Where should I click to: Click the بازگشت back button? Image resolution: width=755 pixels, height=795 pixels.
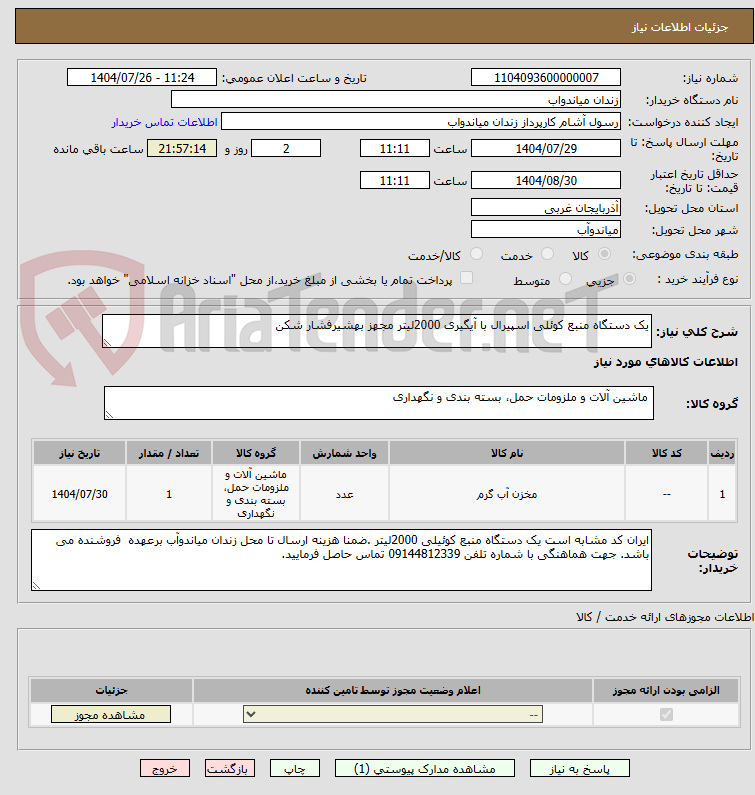click(x=230, y=769)
